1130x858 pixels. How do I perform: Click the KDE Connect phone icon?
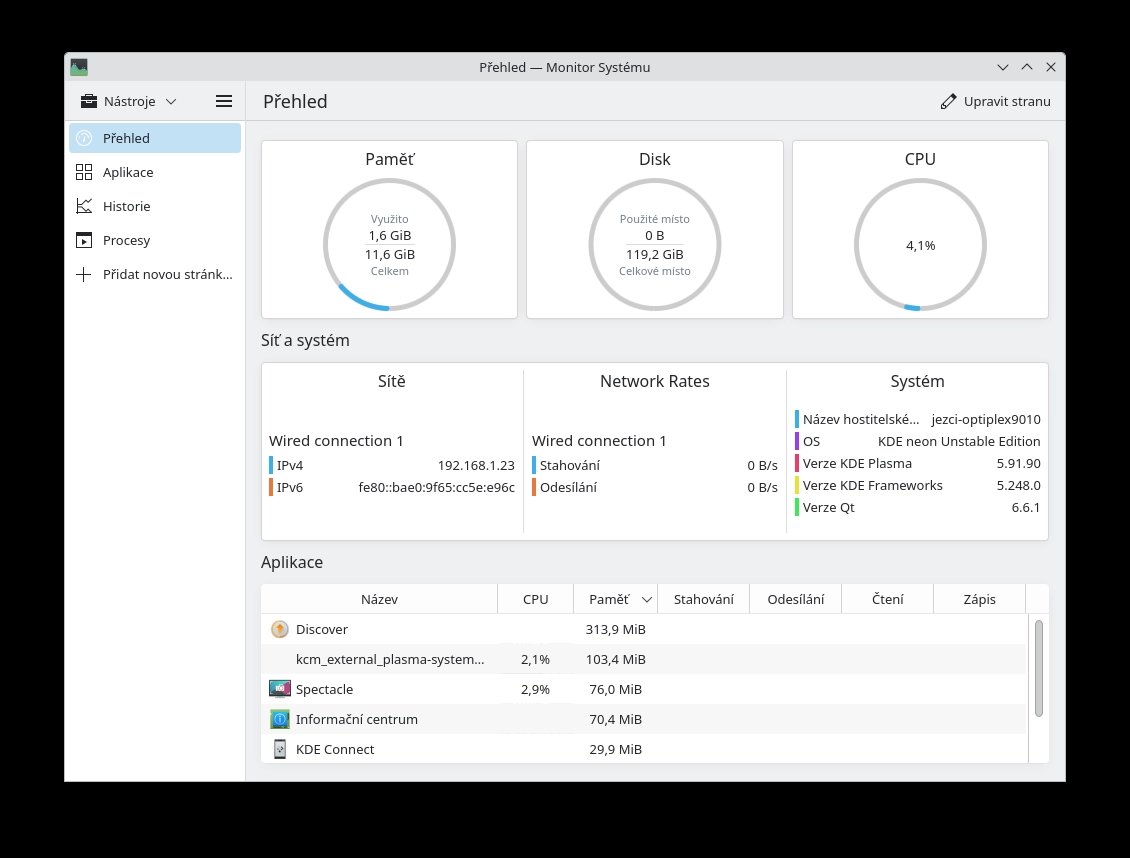coord(280,749)
